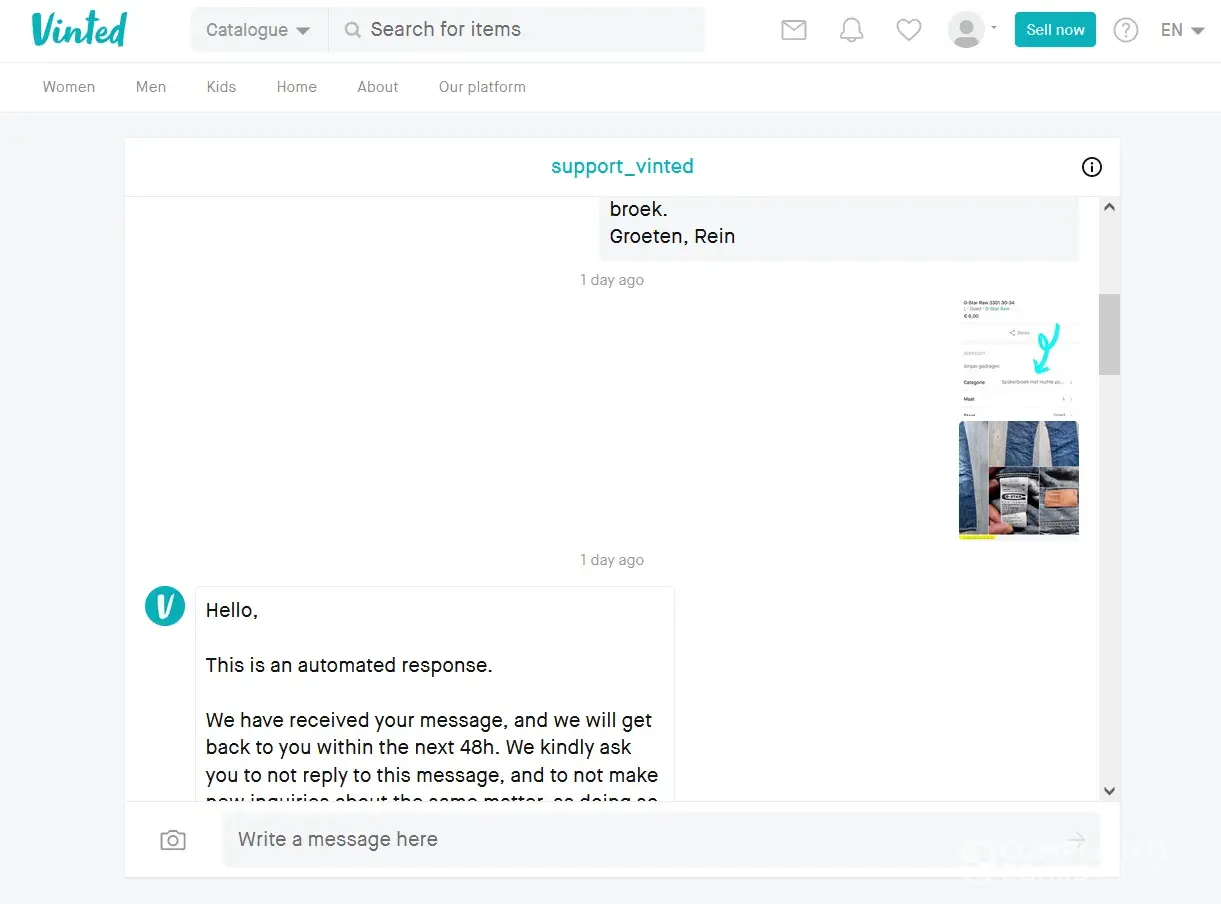Open the user profile avatar menu
The width and height of the screenshot is (1221, 904).
coord(971,30)
